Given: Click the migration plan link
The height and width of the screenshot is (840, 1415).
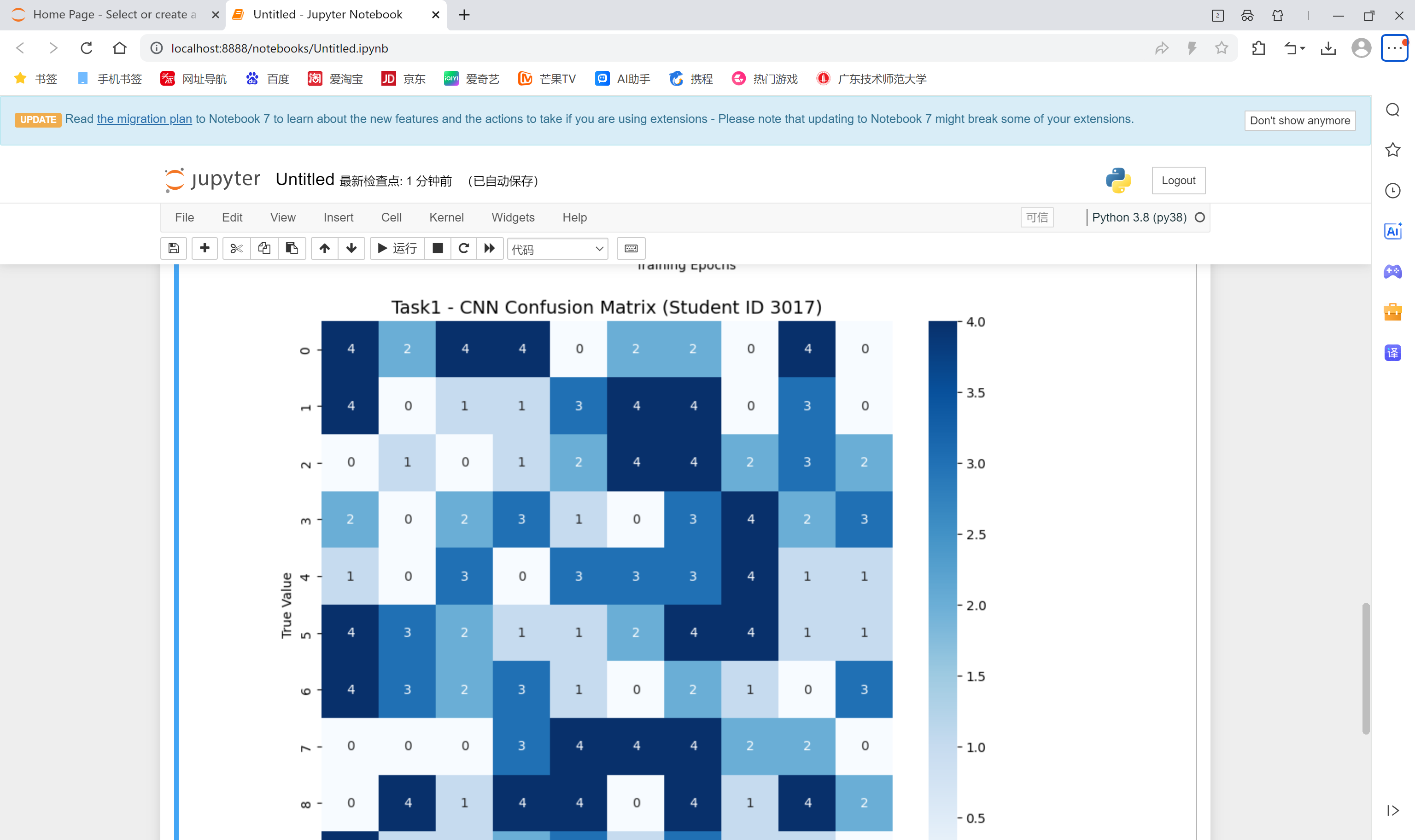Looking at the screenshot, I should click(144, 119).
